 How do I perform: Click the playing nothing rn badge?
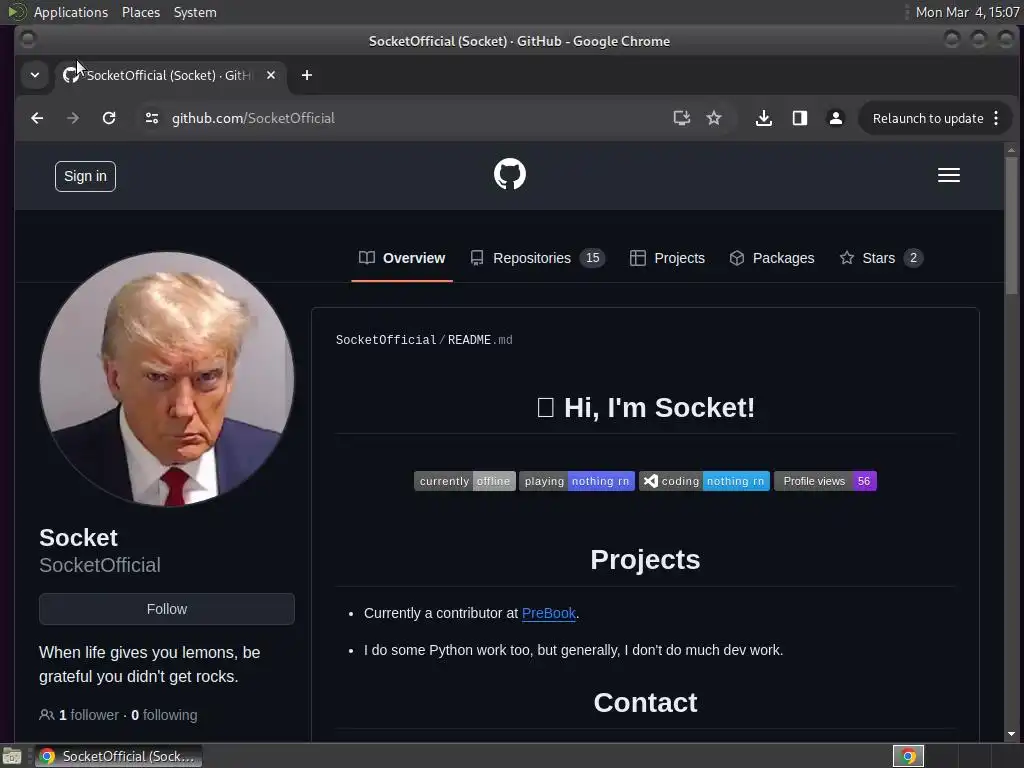point(577,481)
